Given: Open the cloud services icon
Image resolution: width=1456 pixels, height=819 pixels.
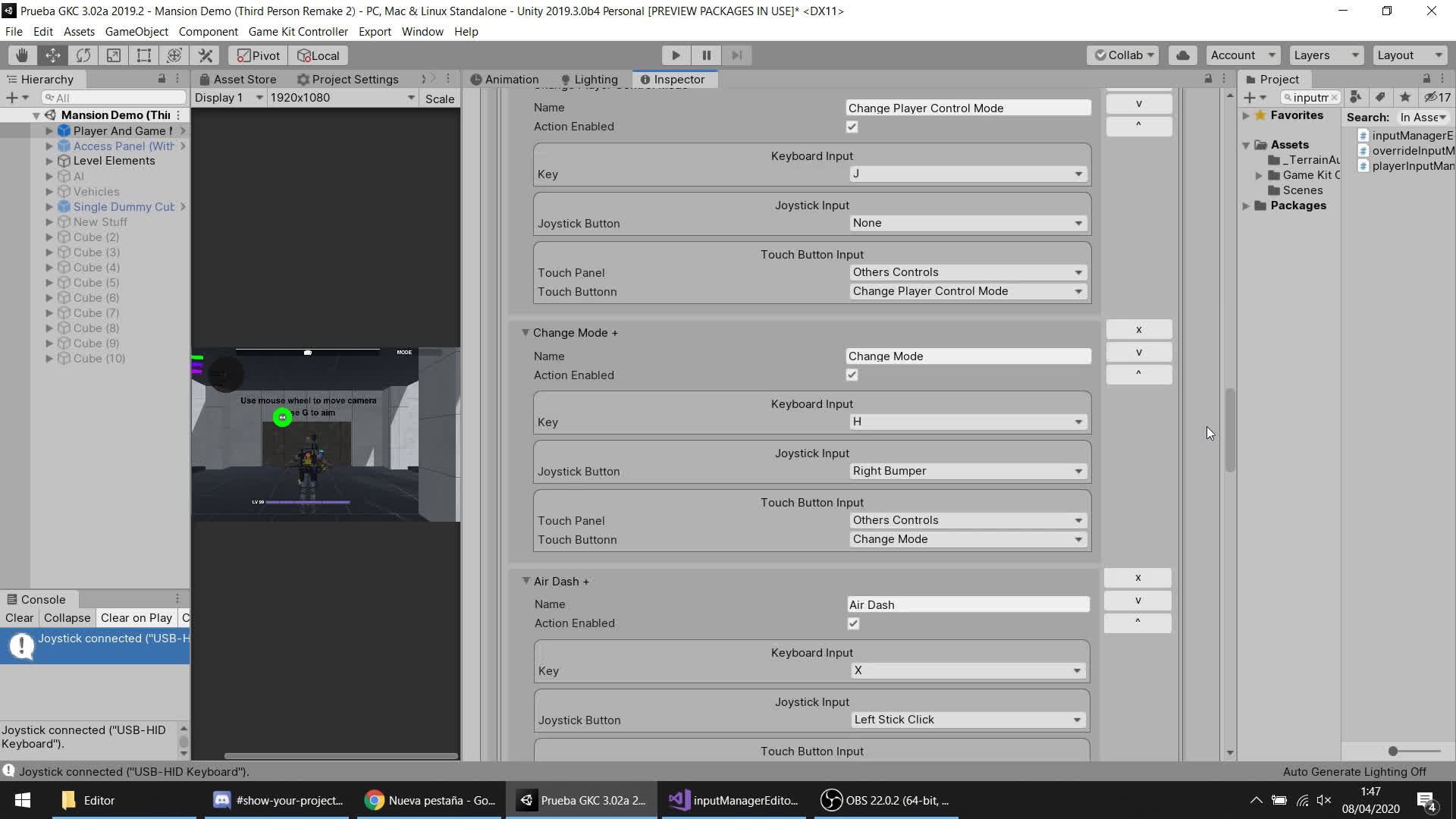Looking at the screenshot, I should [x=1182, y=55].
